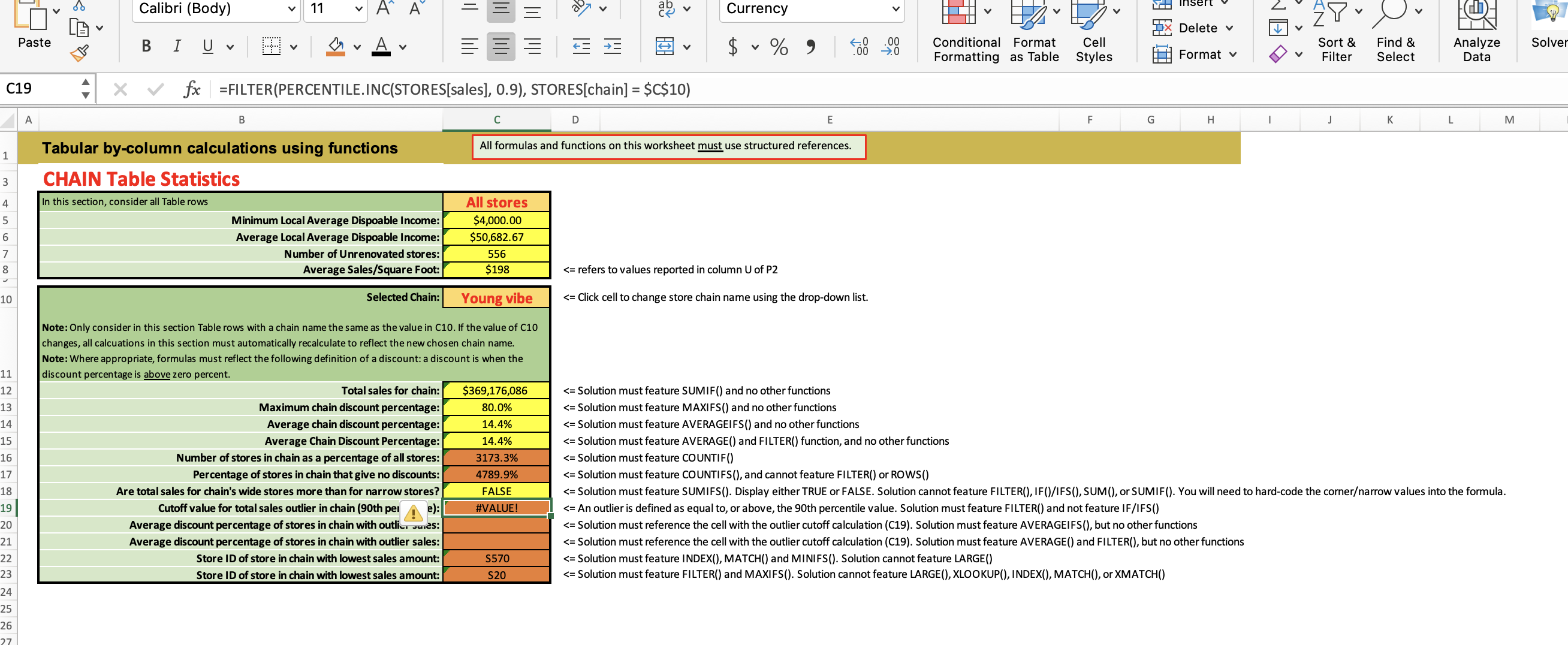The image size is (1568, 645).
Task: Toggle Italic formatting
Action: [177, 46]
